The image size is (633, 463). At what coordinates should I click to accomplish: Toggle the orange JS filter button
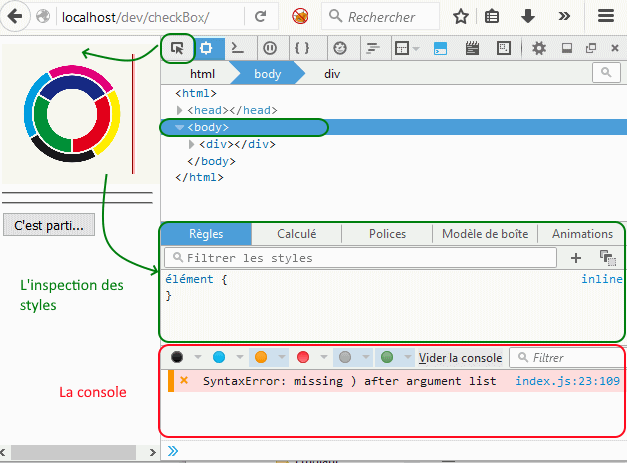tap(261, 357)
